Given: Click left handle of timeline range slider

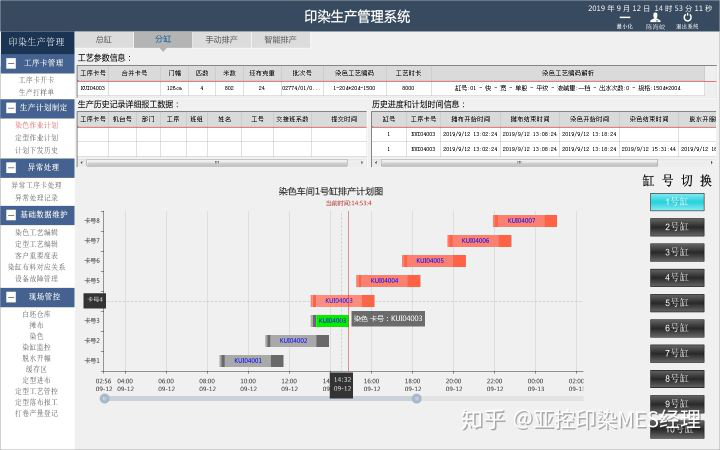Looking at the screenshot, I should click(x=105, y=399).
